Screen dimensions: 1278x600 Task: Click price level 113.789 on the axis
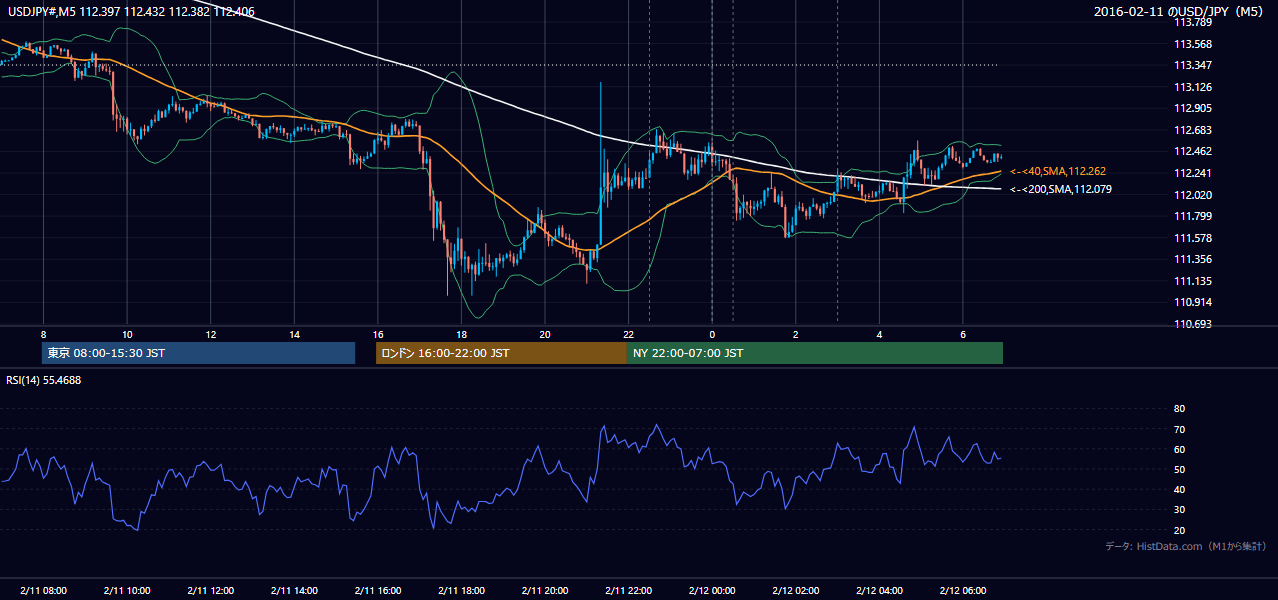tap(1192, 22)
